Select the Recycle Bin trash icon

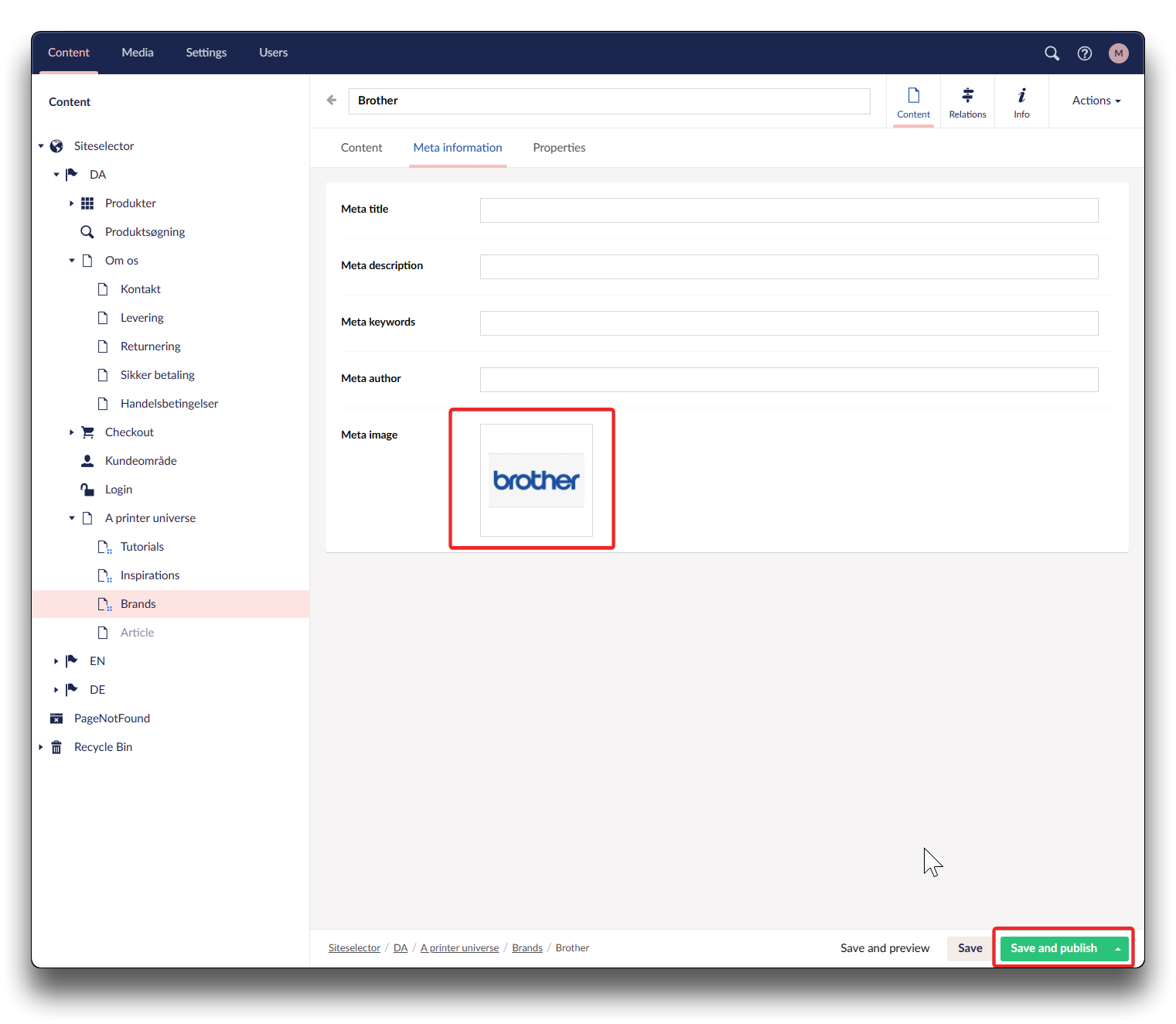click(56, 747)
